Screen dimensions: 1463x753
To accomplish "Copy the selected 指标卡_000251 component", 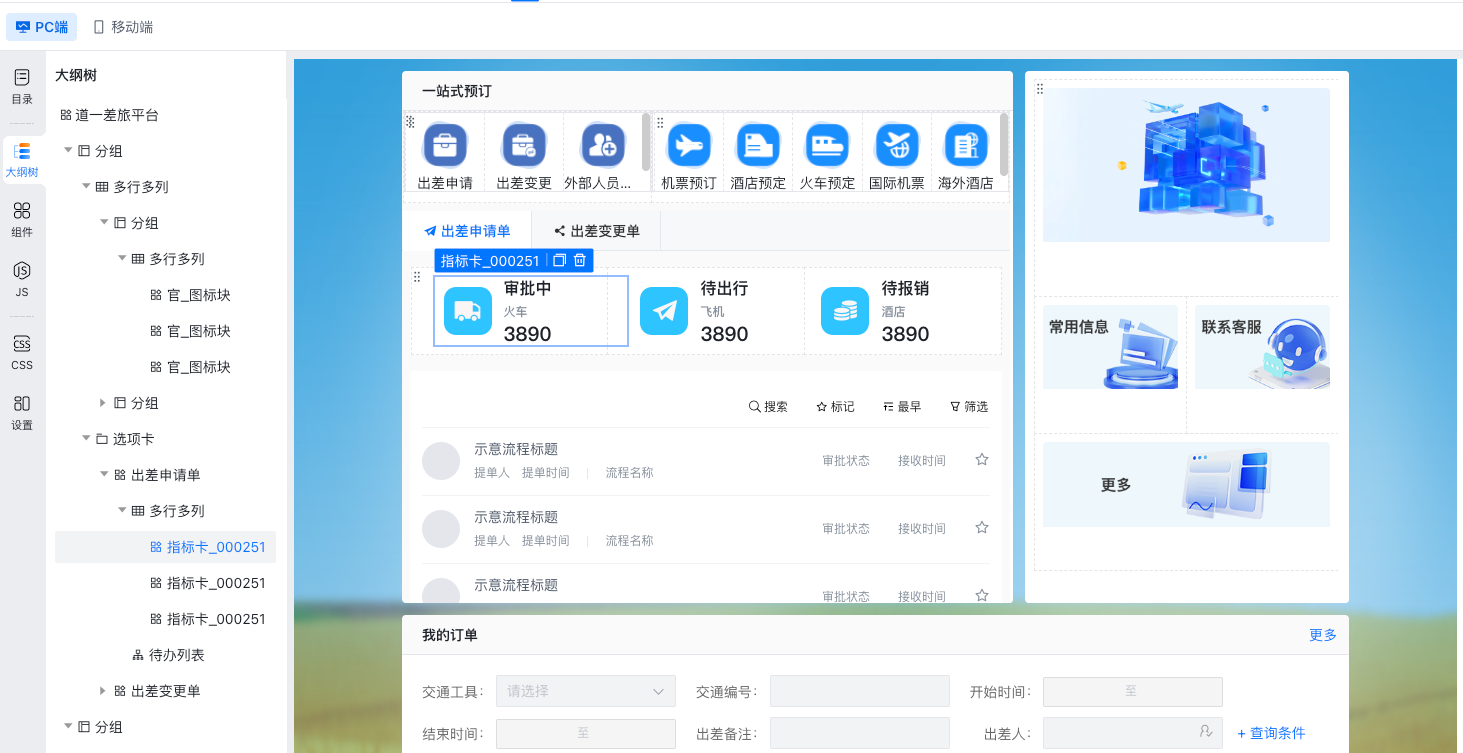I will click(x=559, y=261).
